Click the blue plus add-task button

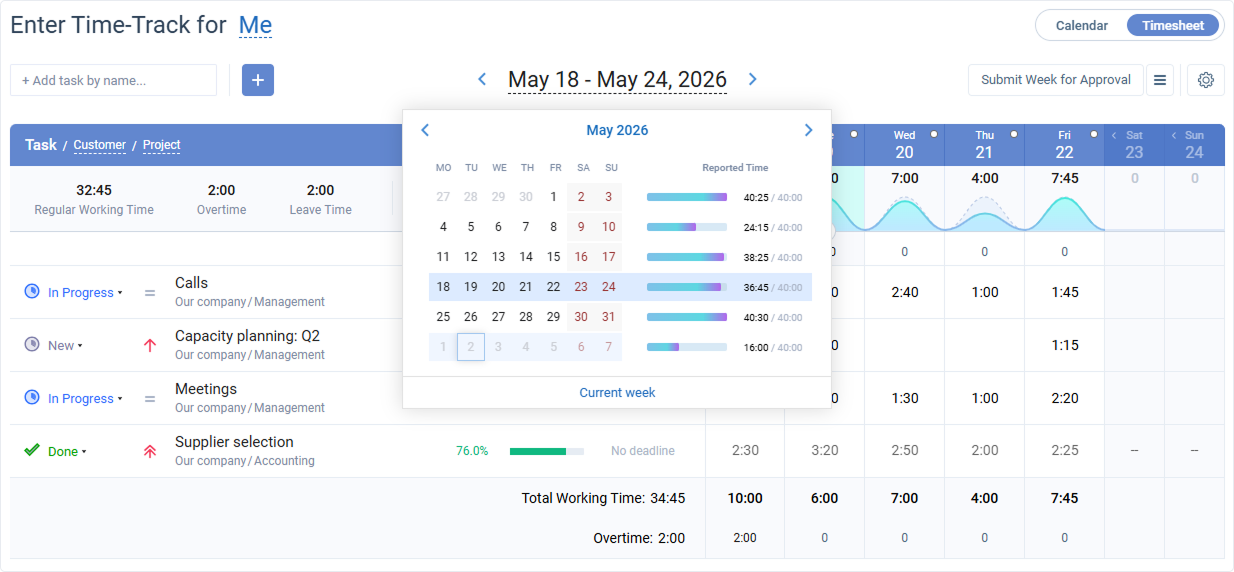pos(258,80)
